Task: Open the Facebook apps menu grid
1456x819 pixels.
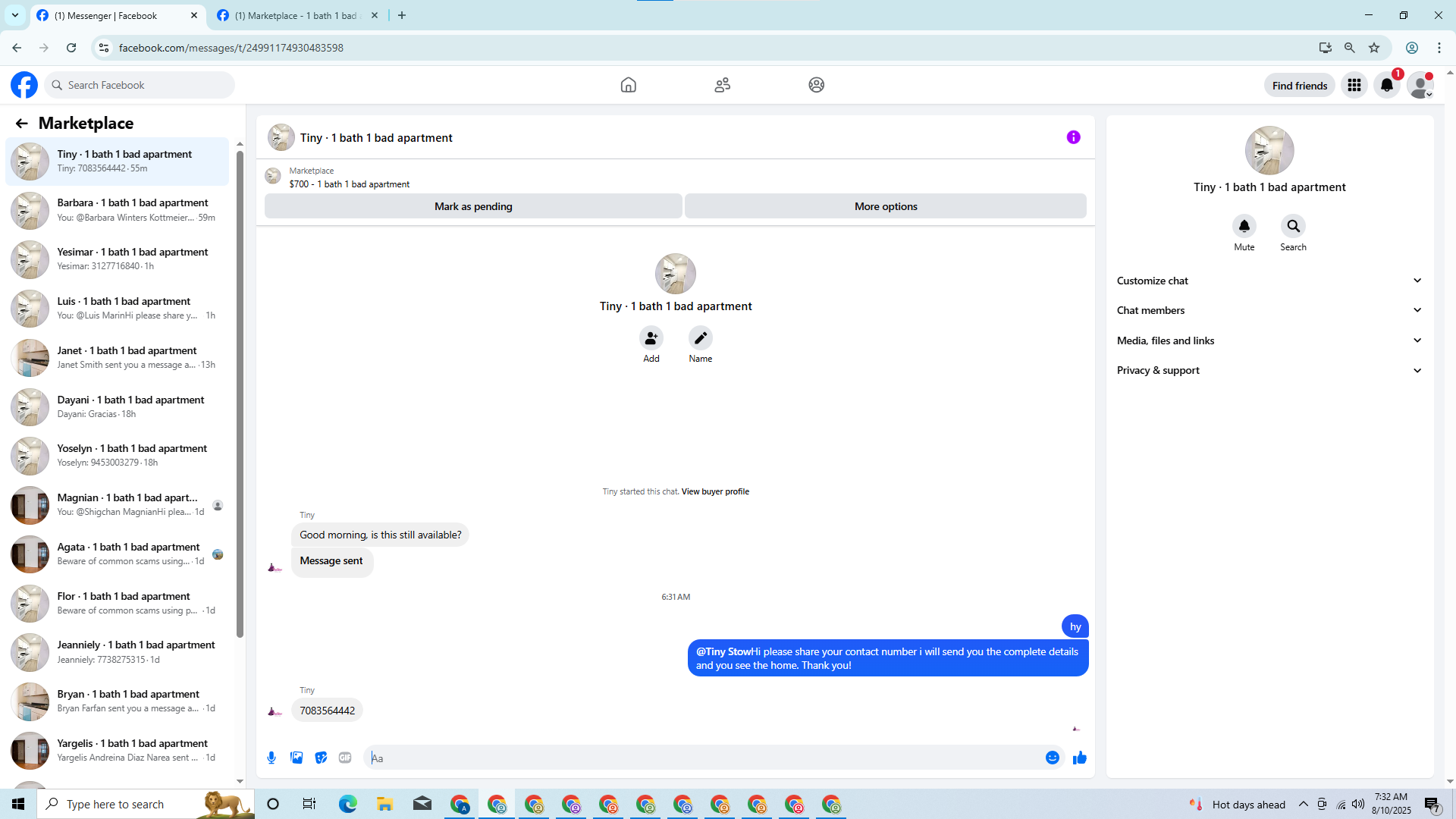Action: pyautogui.click(x=1354, y=85)
